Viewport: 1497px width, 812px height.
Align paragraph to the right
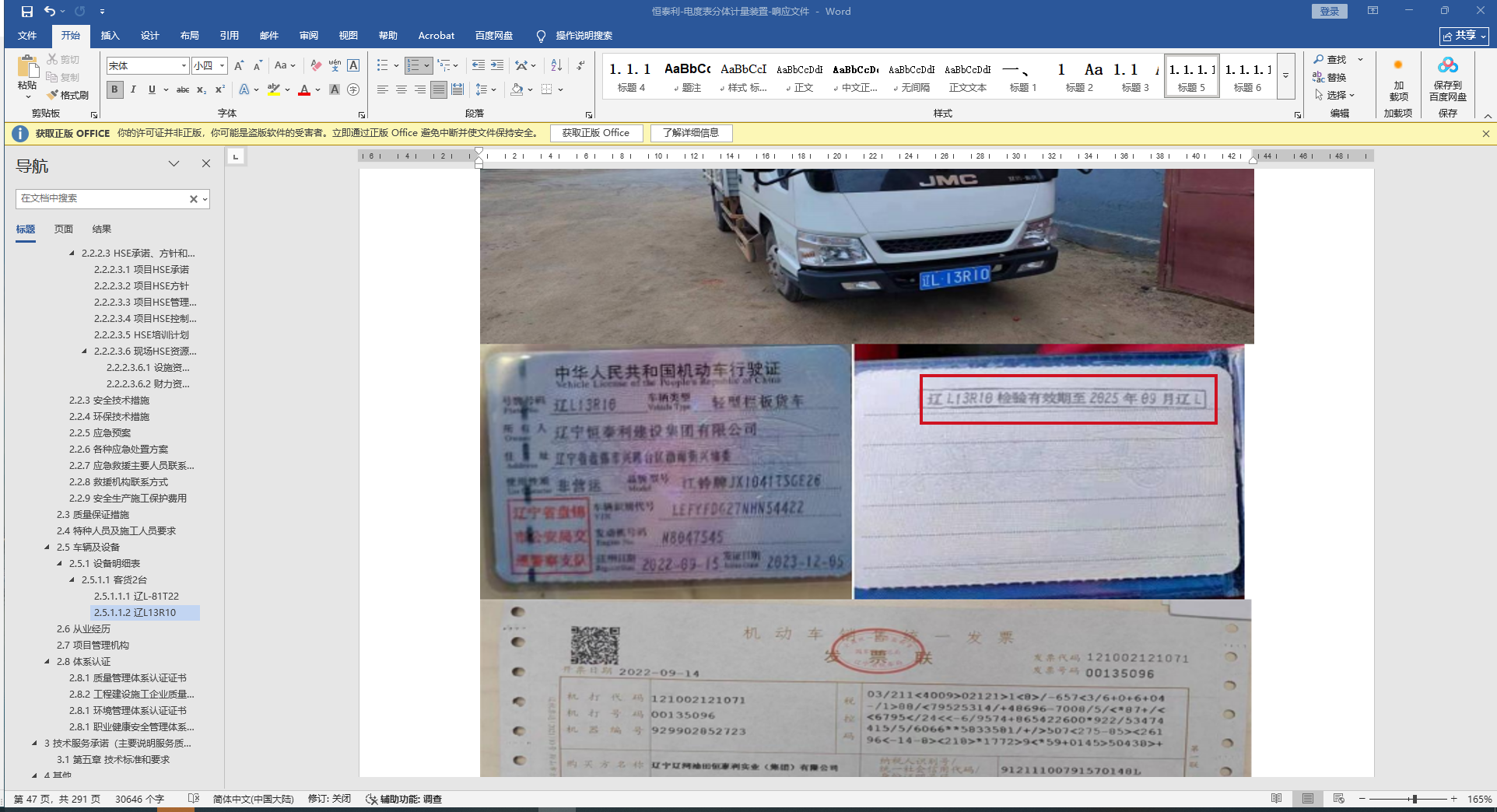coord(420,89)
